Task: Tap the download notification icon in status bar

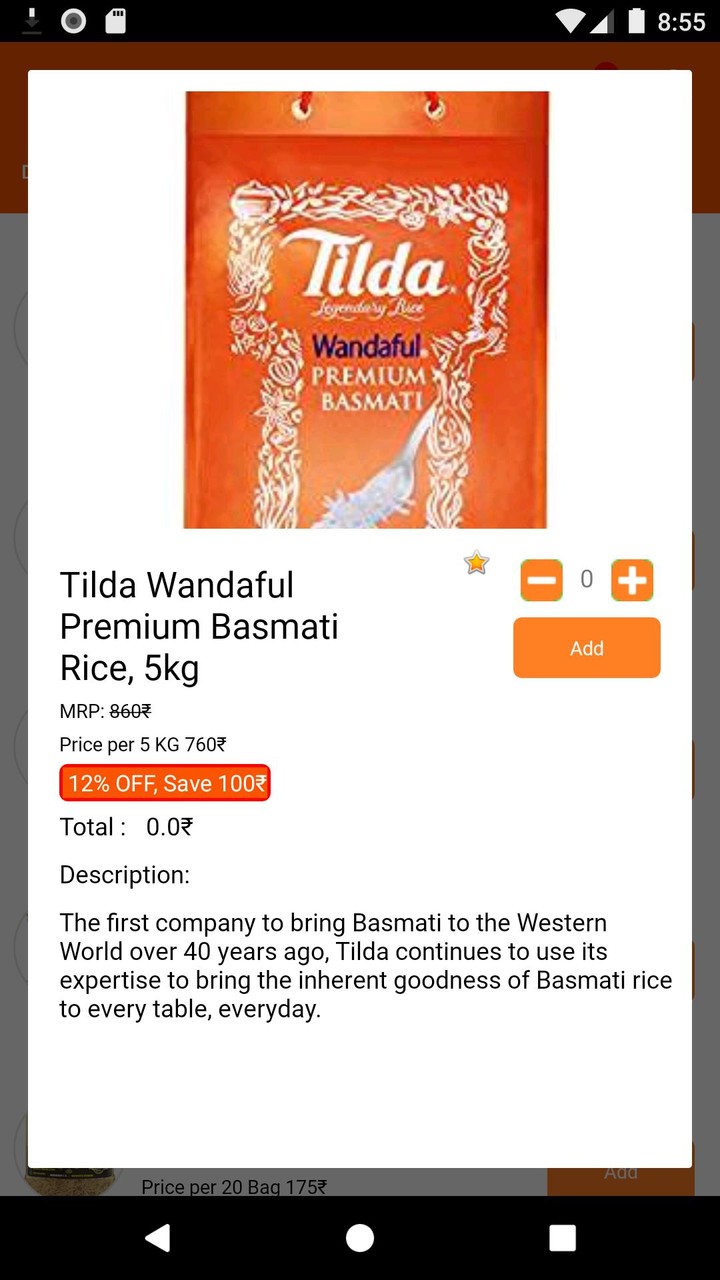Action: (32, 20)
